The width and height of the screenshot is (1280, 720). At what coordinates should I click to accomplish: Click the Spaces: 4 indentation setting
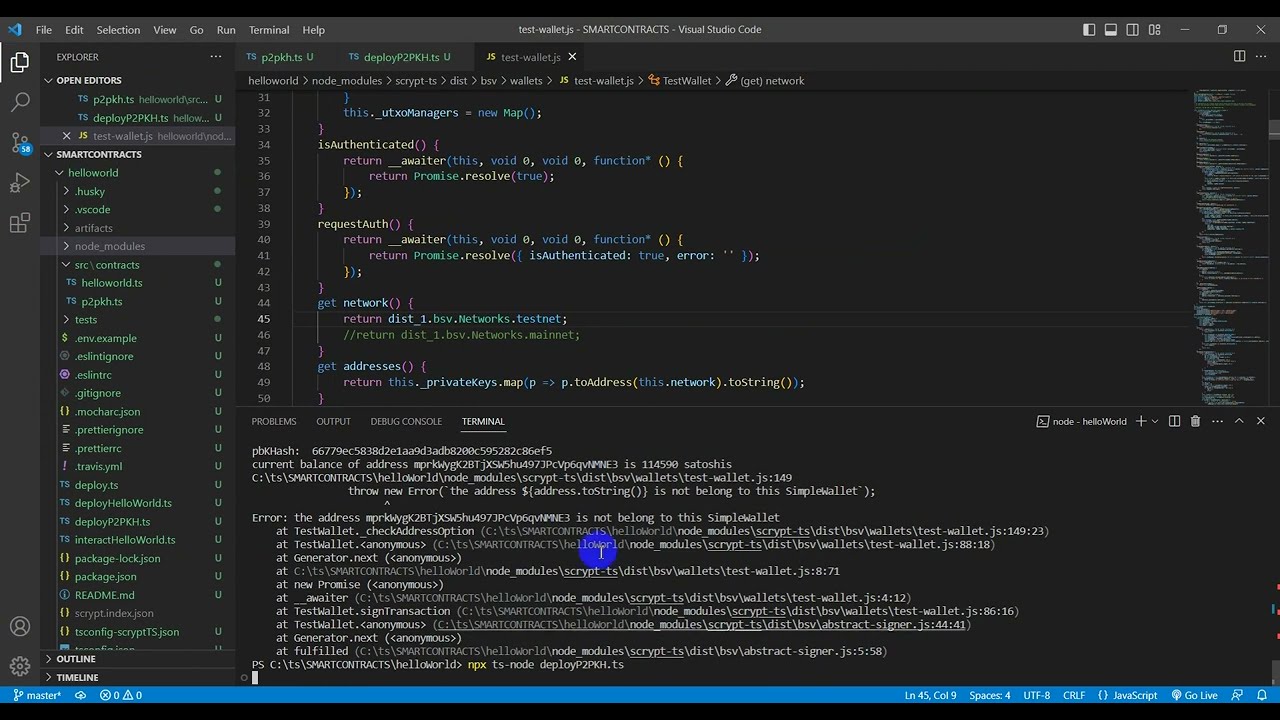(x=990, y=695)
